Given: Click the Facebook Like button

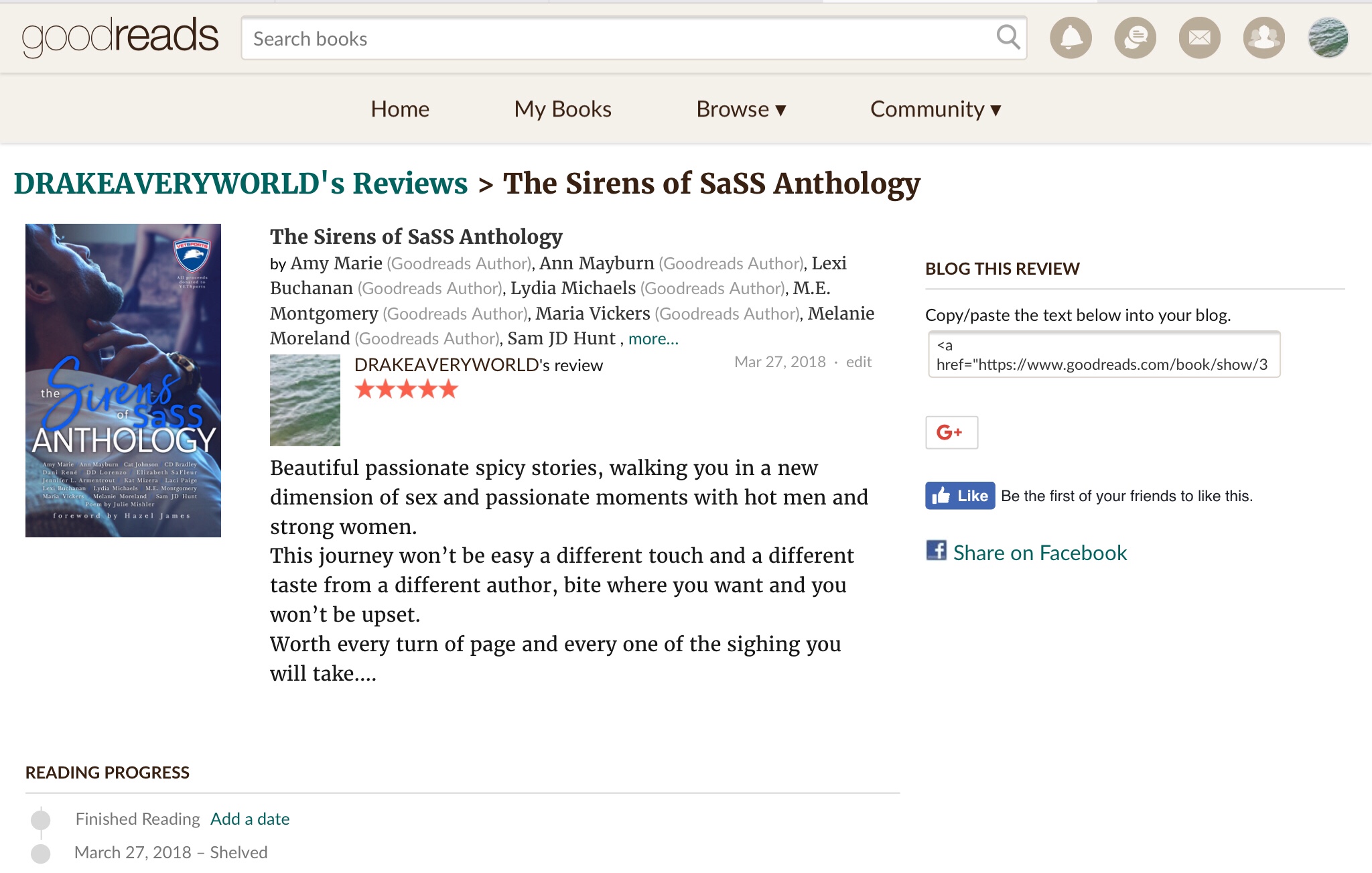Looking at the screenshot, I should coord(960,496).
